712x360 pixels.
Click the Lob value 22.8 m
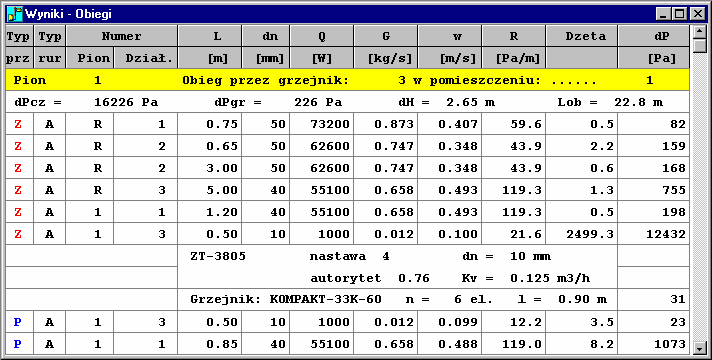pos(638,103)
